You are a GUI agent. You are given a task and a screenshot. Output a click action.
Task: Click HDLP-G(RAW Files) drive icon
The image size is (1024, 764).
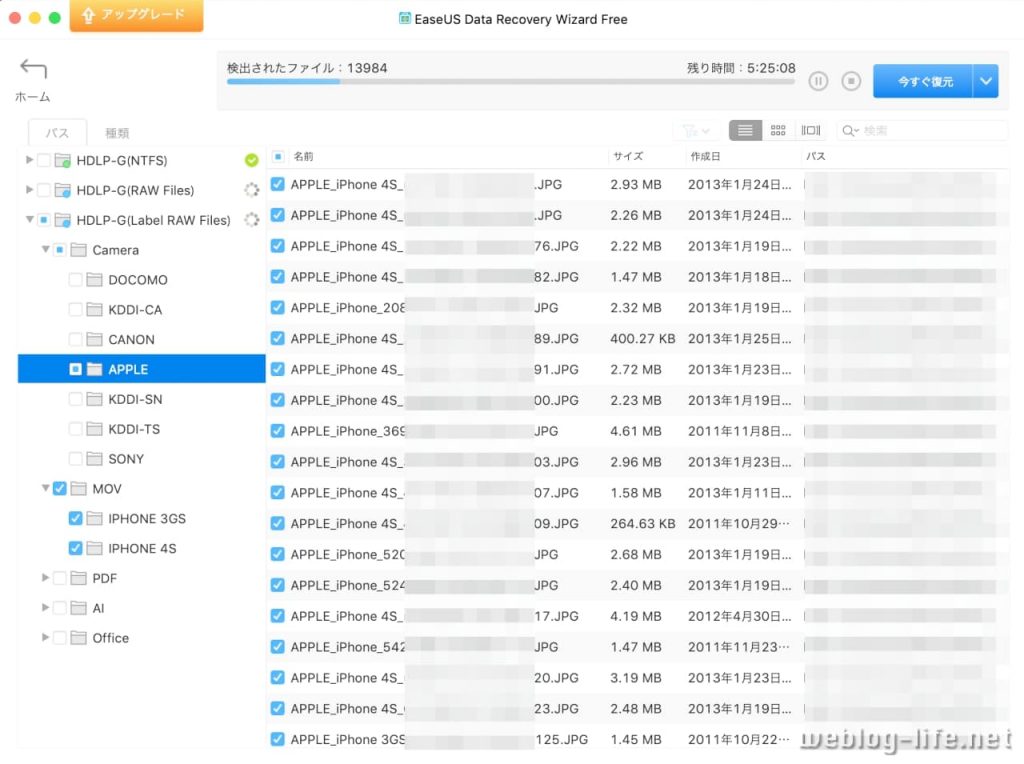click(63, 190)
